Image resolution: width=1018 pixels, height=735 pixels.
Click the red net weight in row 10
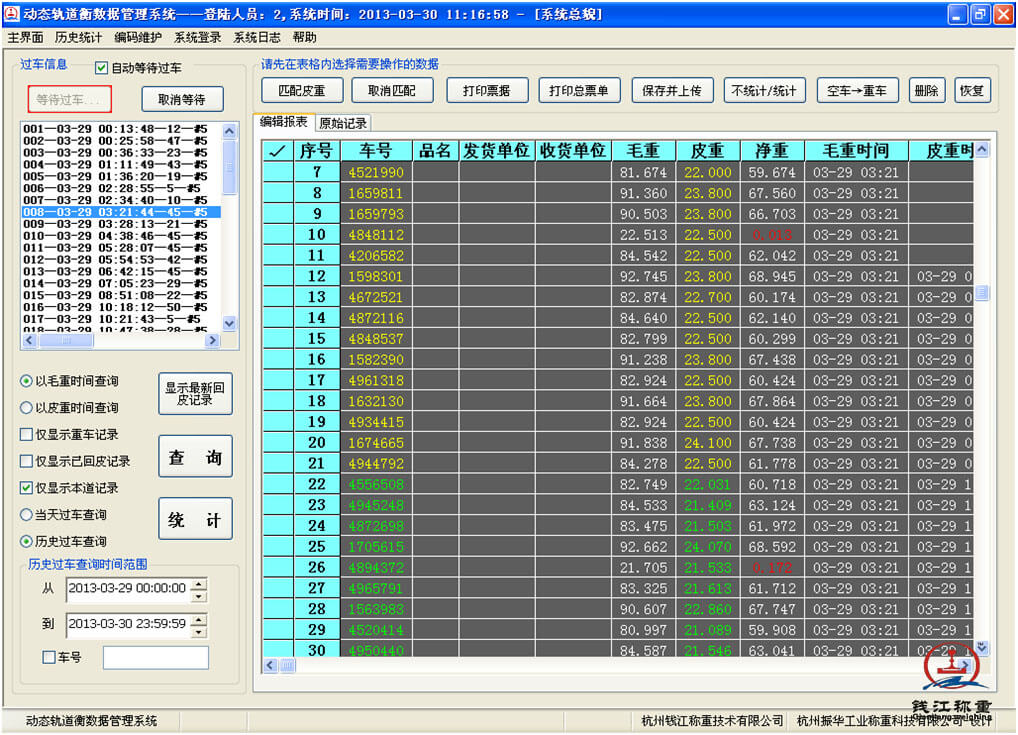pyautogui.click(x=772, y=235)
